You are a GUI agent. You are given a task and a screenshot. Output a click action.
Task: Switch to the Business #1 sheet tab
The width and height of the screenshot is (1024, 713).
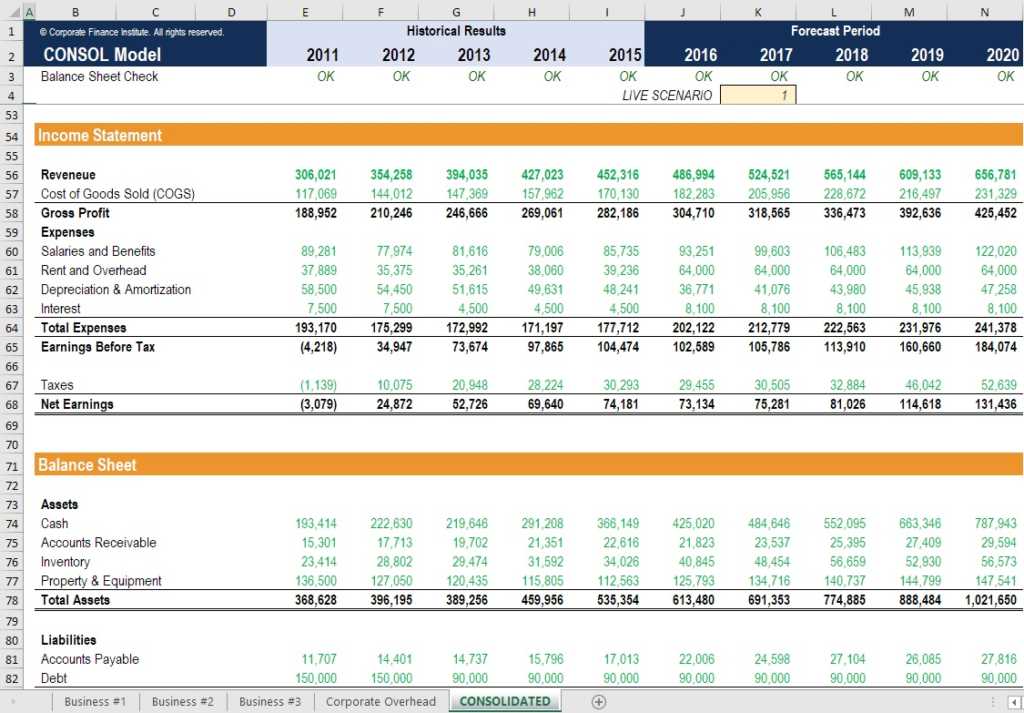click(94, 701)
